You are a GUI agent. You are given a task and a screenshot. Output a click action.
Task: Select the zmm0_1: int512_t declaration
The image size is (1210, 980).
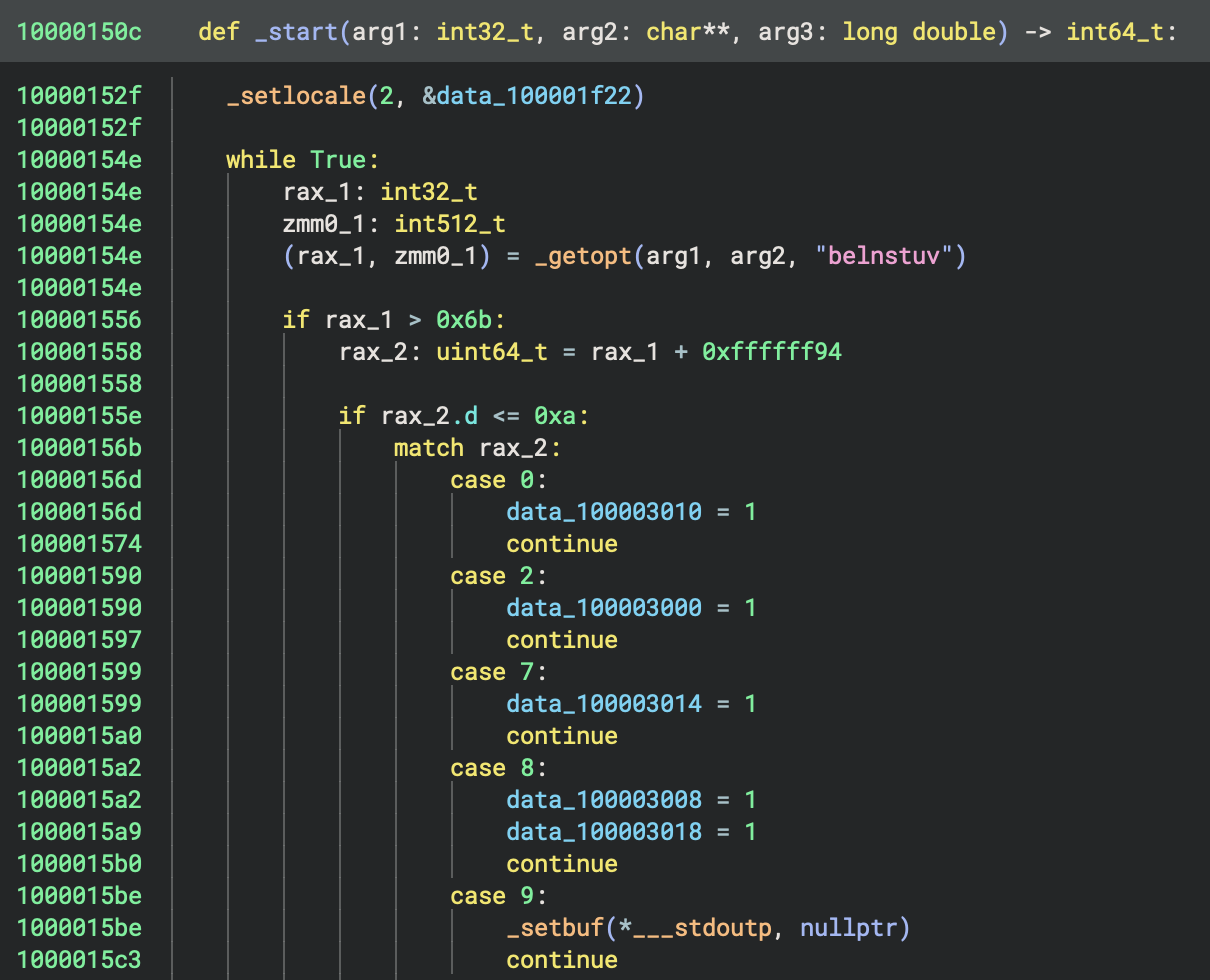pyautogui.click(x=394, y=224)
